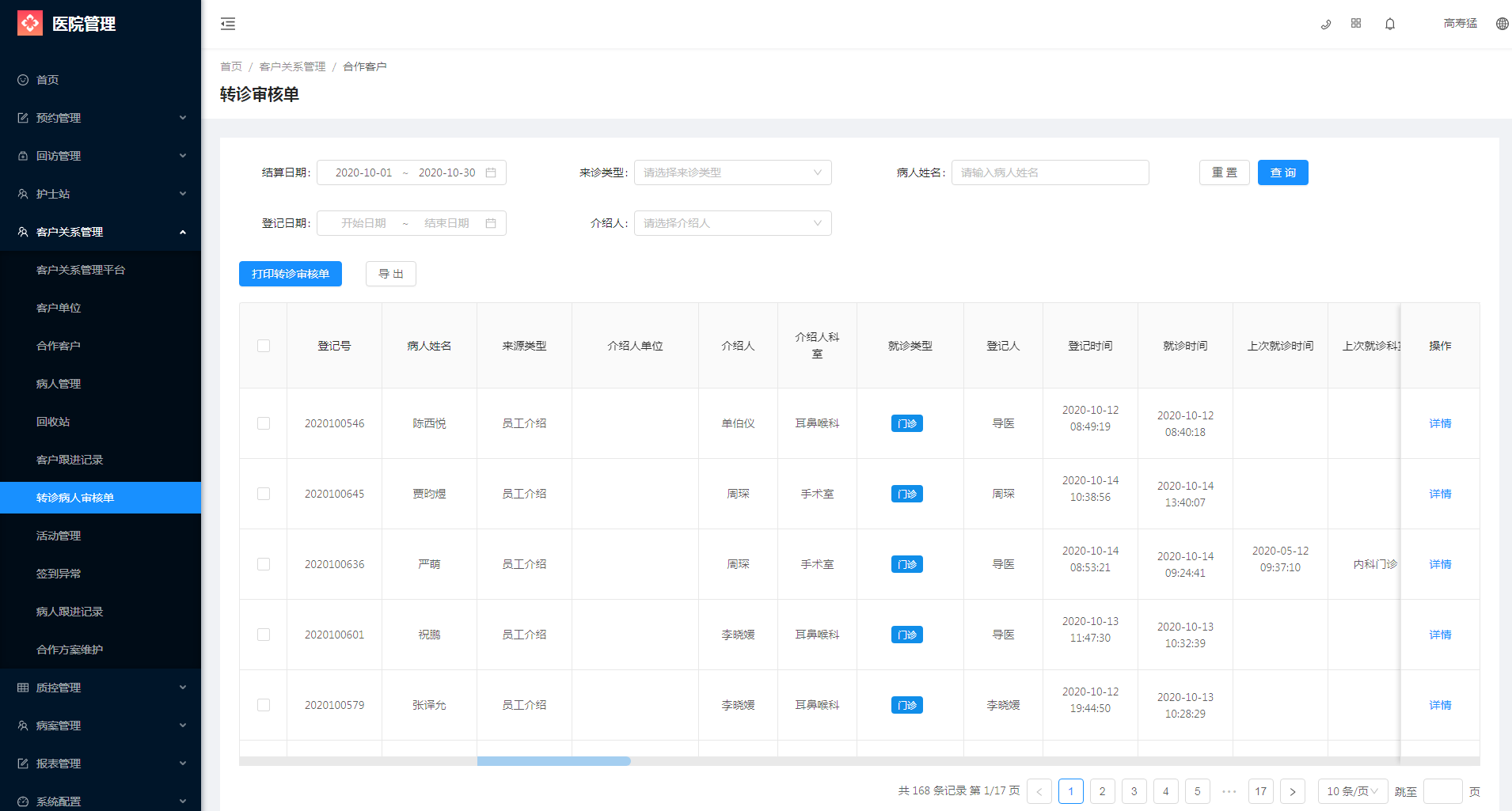The height and width of the screenshot is (811, 1512).
Task: Go to page 3
Action: [1134, 791]
